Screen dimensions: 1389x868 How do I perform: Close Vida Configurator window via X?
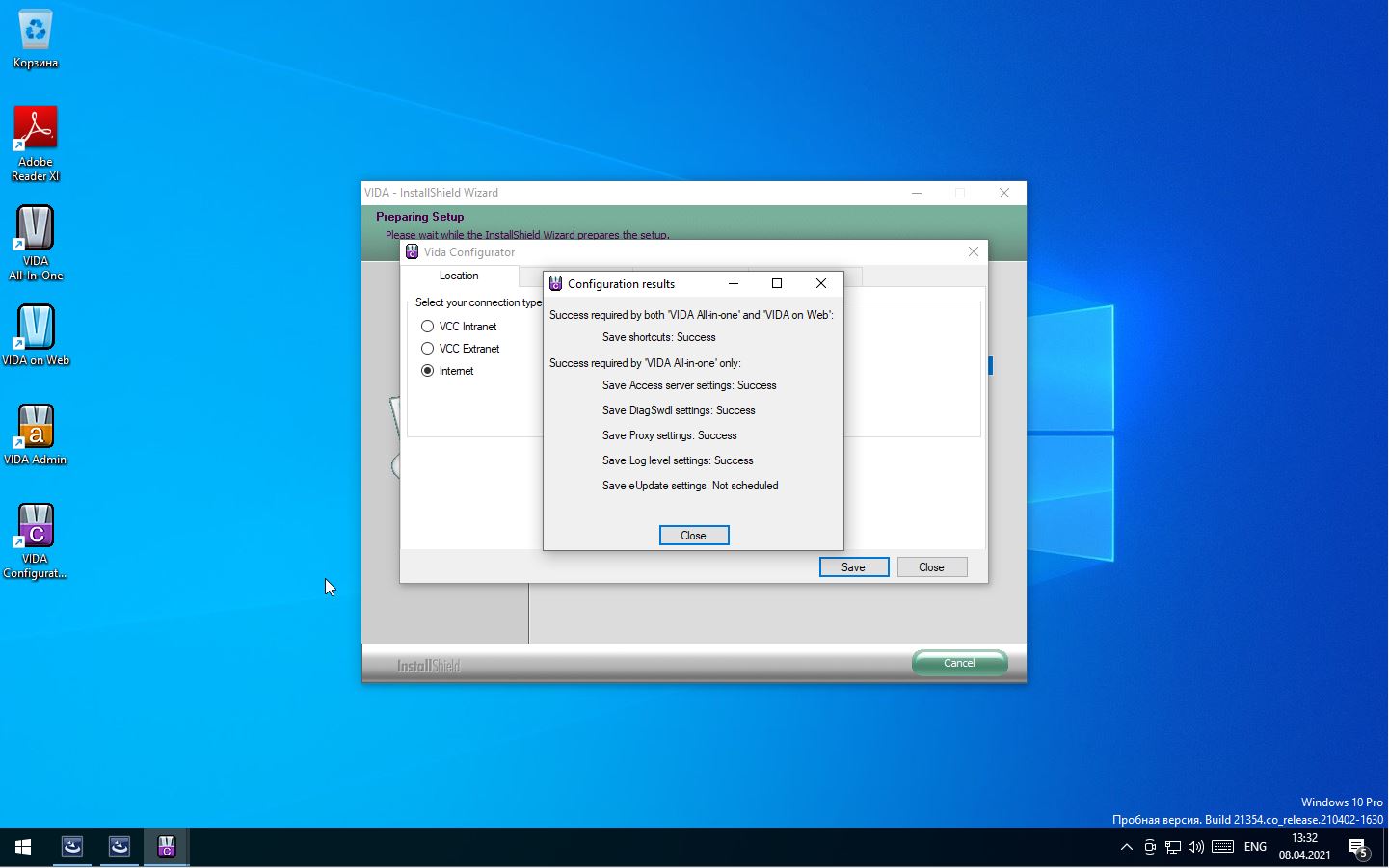click(x=974, y=251)
